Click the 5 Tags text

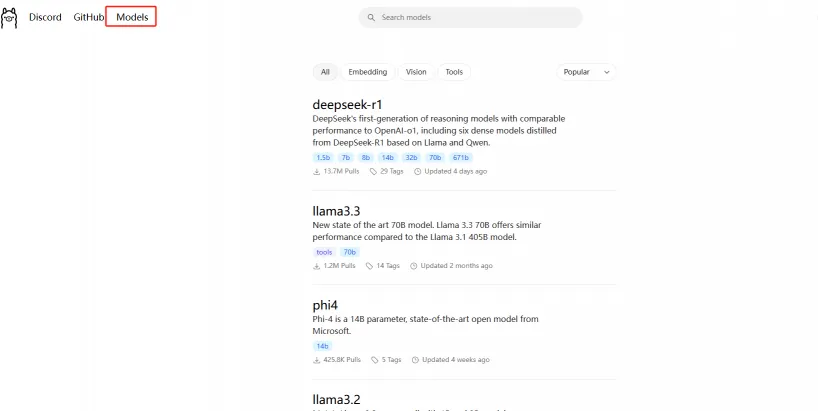pos(391,360)
